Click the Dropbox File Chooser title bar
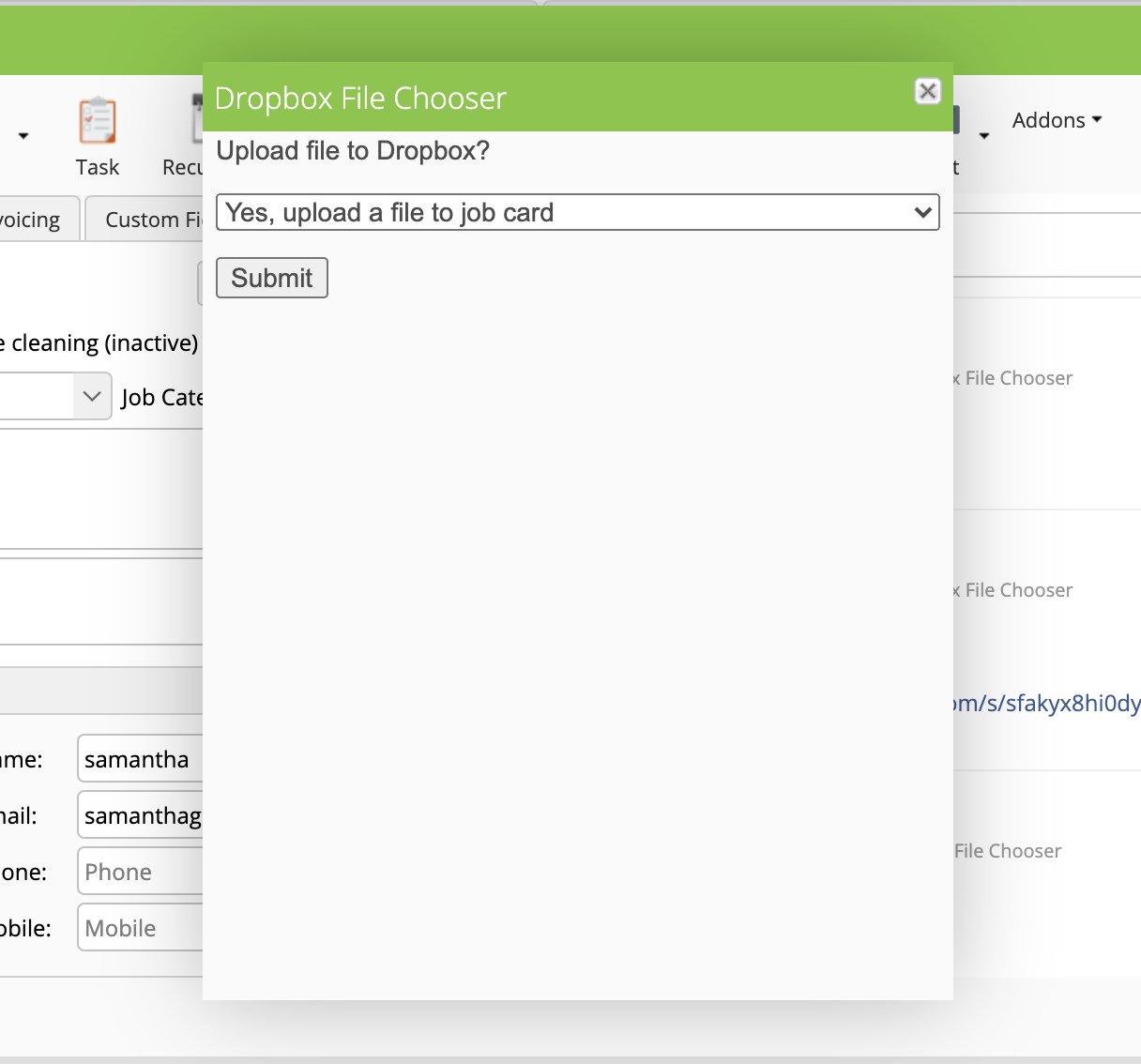The height and width of the screenshot is (1064, 1141). [x=563, y=99]
